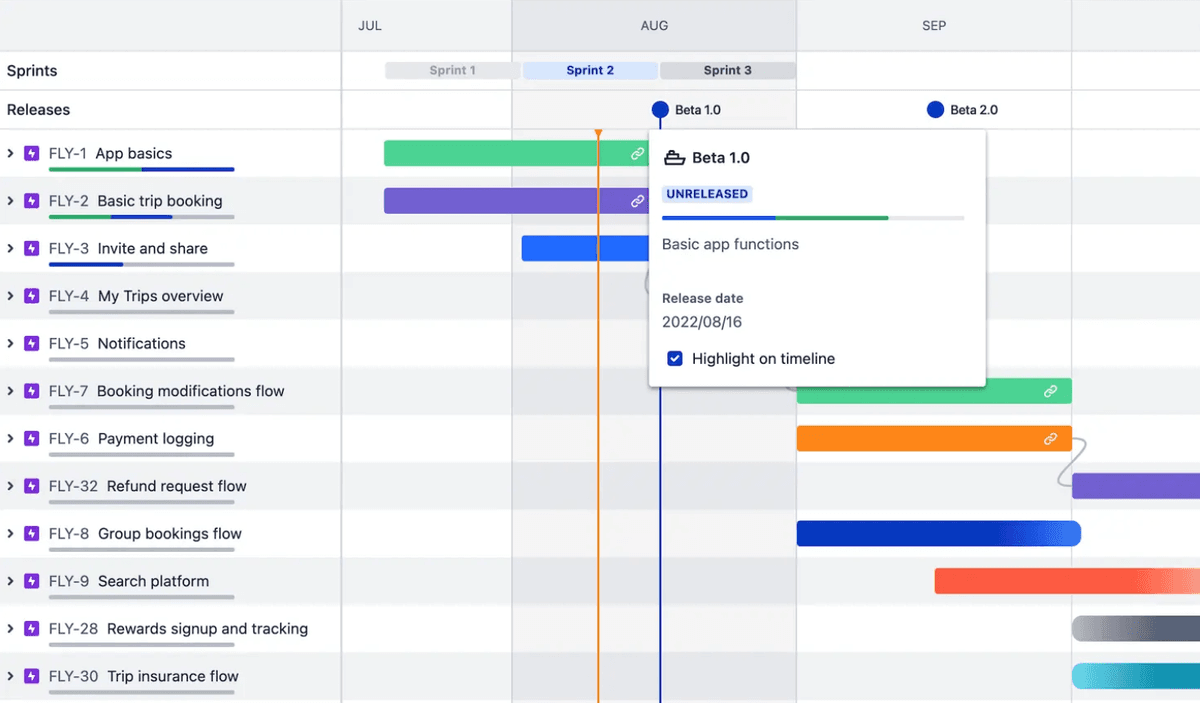Click the dark blue Group bookings flow bar
This screenshot has width=1200, height=703.
pos(939,534)
